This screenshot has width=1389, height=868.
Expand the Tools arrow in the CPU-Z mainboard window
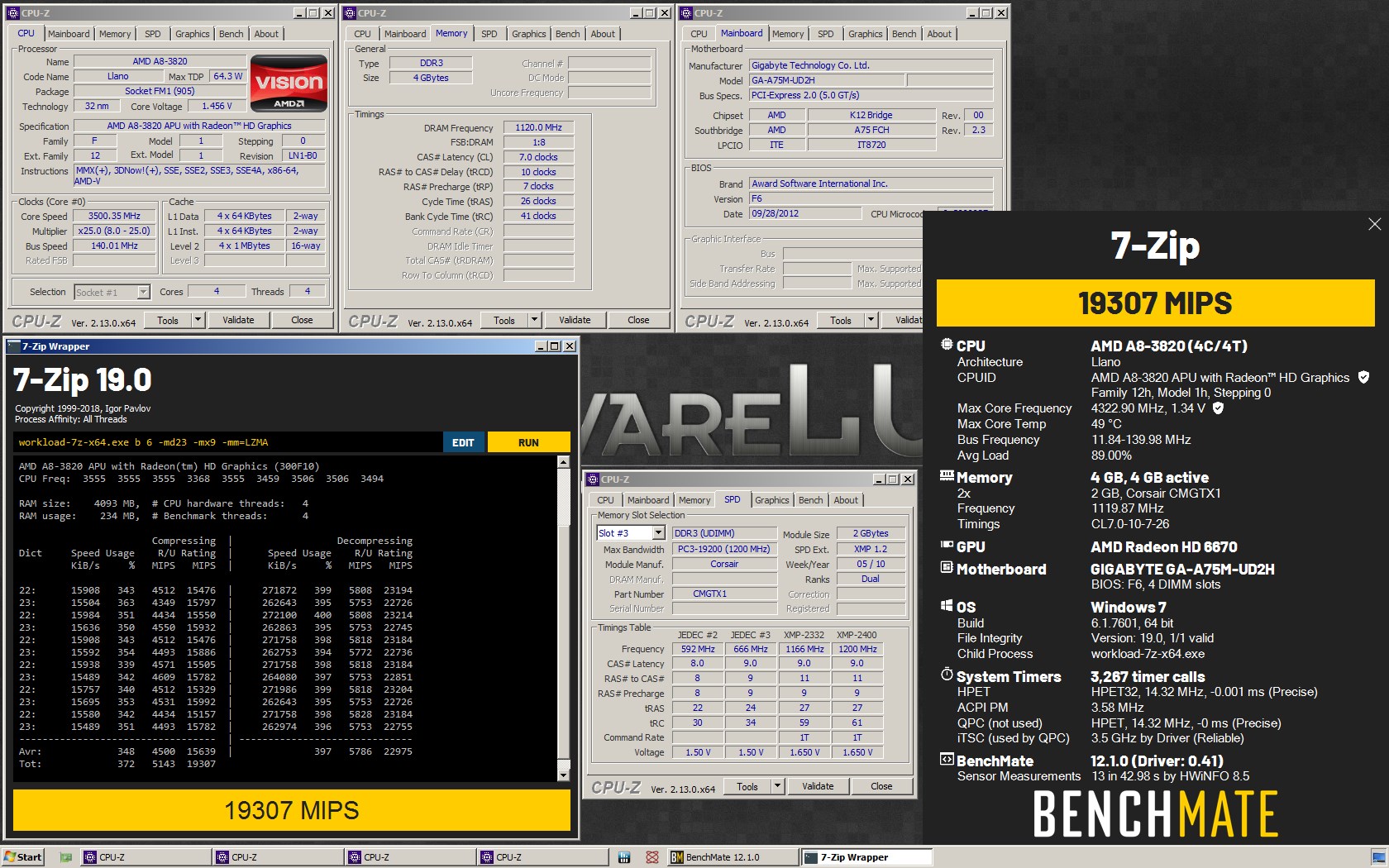pyautogui.click(x=871, y=320)
